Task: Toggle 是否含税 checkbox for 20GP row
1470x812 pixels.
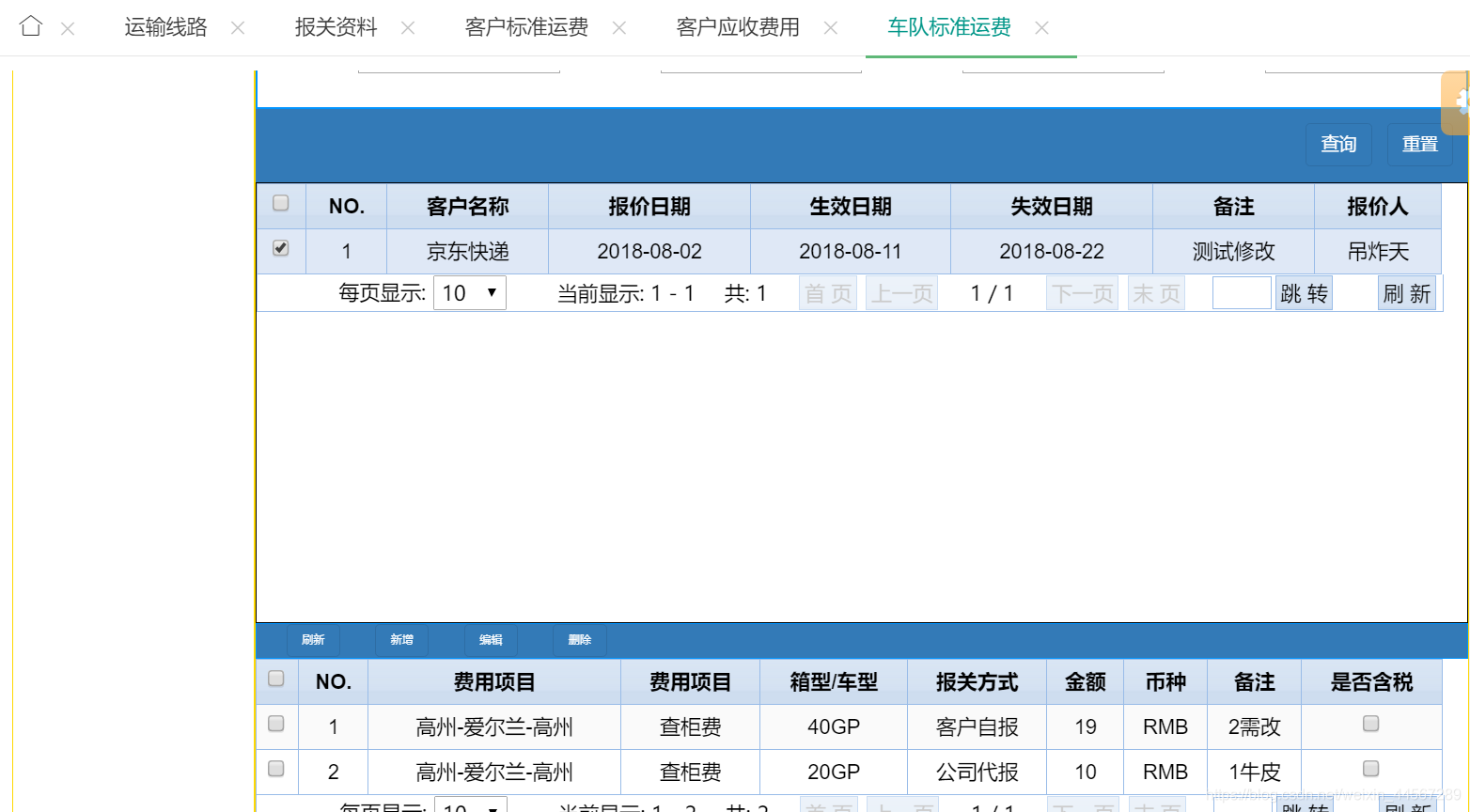Action: pyautogui.click(x=1371, y=769)
